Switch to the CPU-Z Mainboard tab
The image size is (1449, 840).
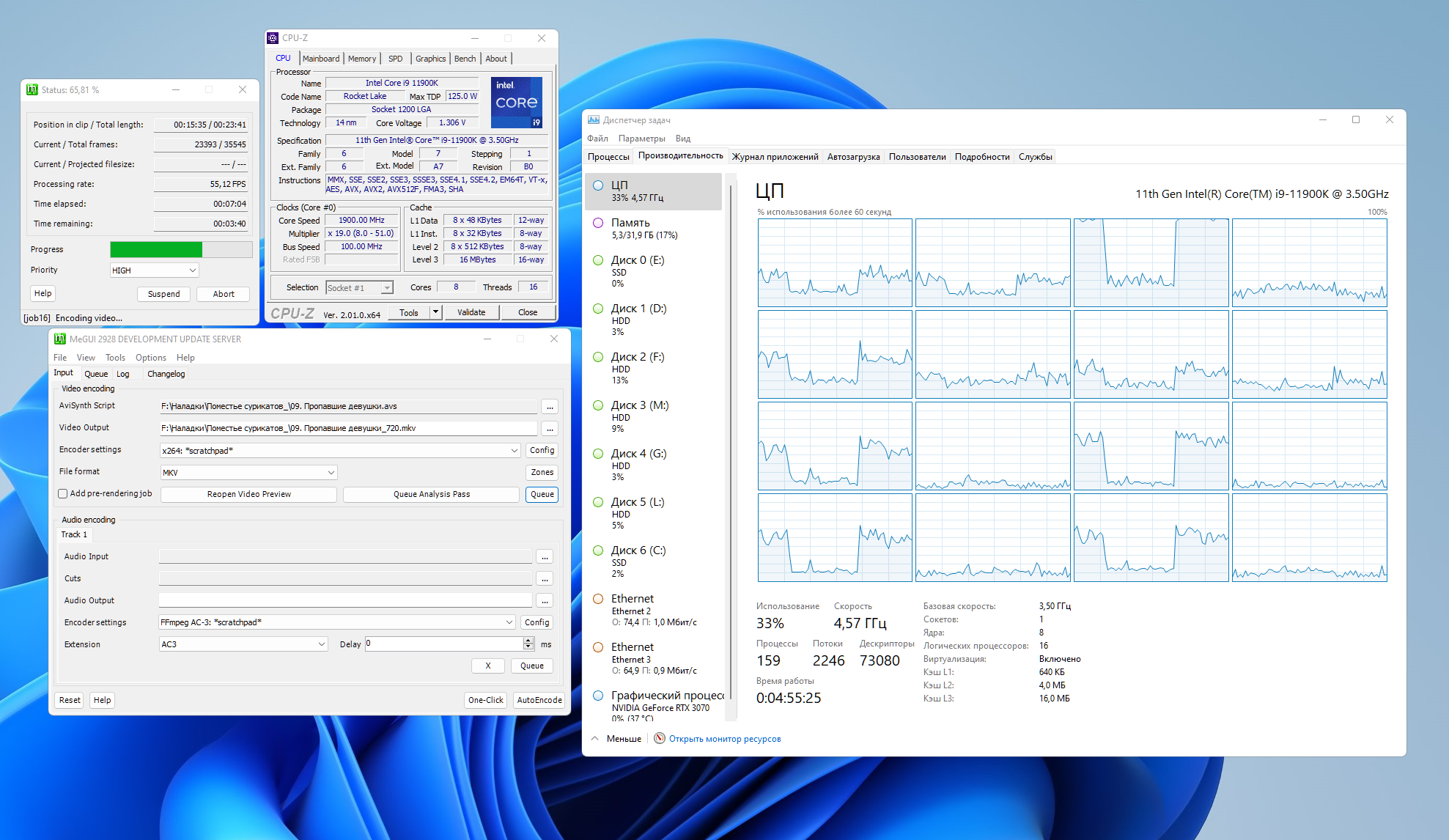(321, 59)
